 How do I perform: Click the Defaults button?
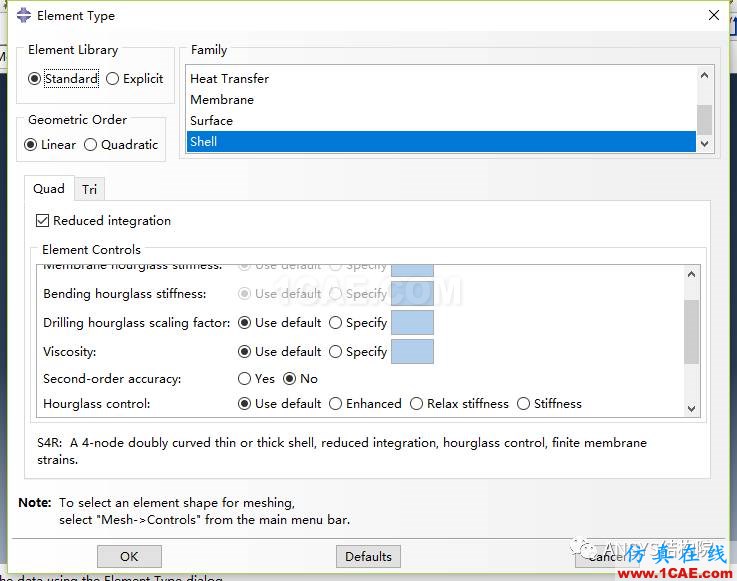[x=368, y=557]
